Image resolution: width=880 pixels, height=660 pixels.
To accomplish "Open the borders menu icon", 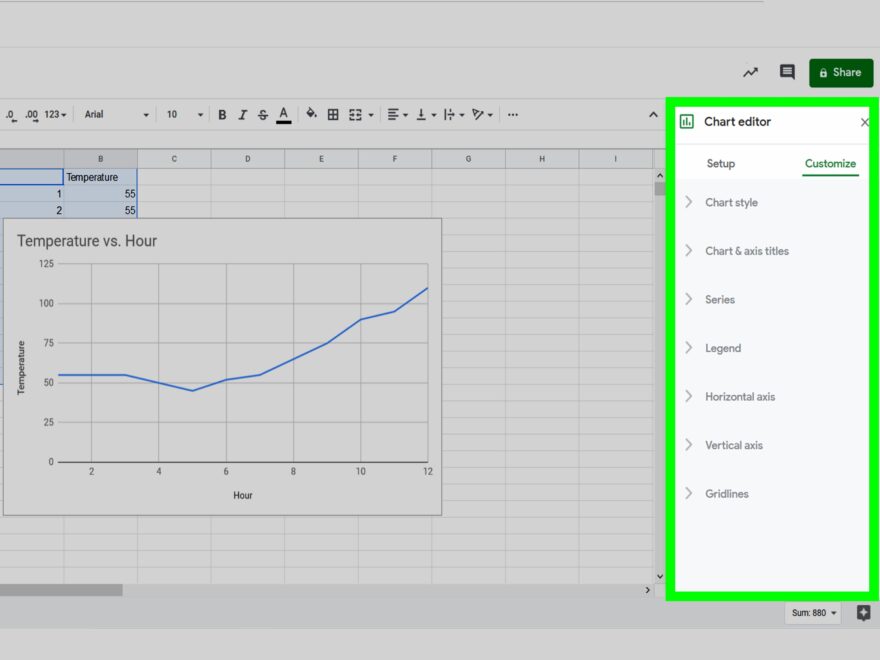I will point(333,115).
